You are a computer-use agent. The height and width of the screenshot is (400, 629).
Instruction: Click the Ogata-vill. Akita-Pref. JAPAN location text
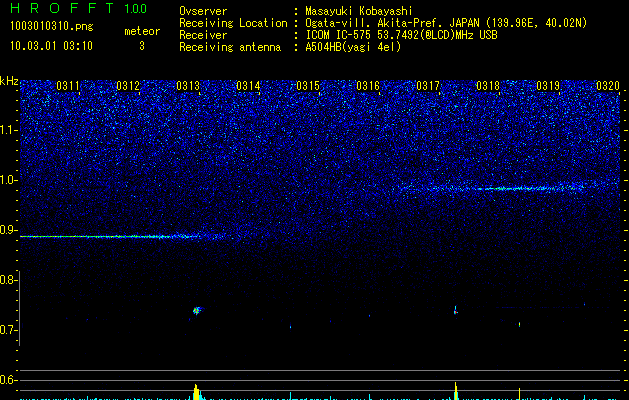(446, 23)
